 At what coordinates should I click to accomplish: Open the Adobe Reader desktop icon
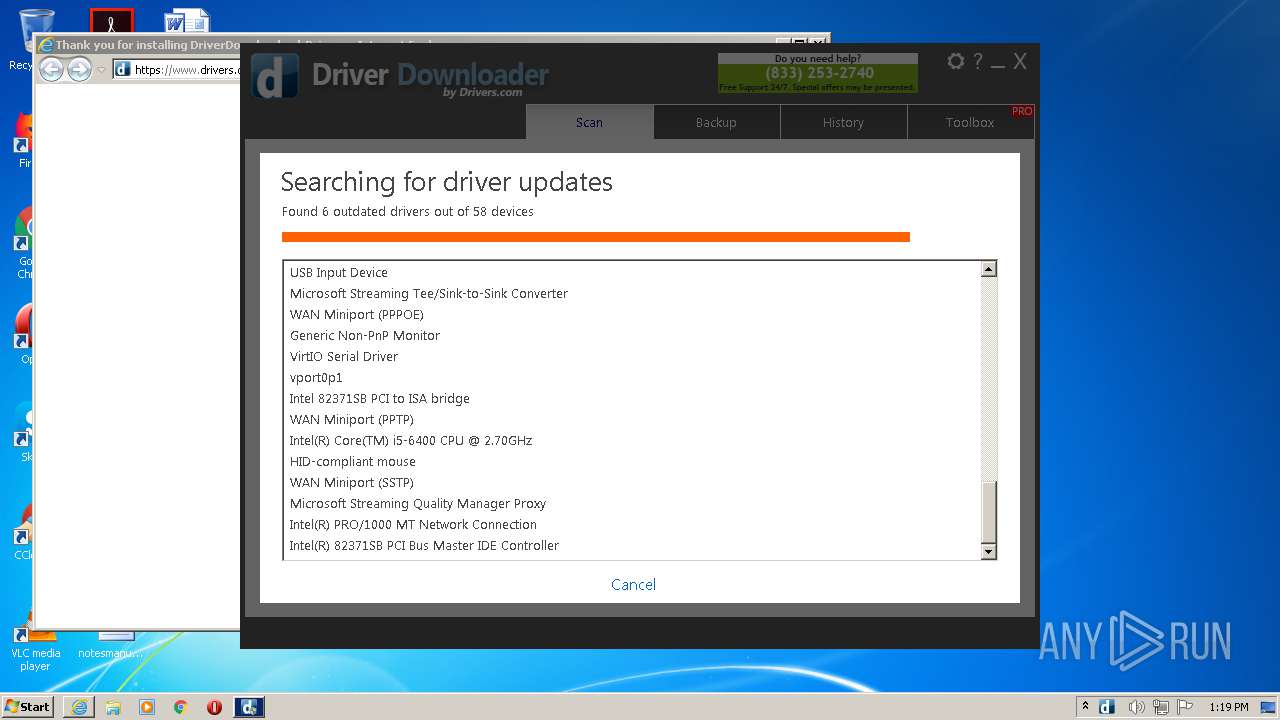(x=111, y=21)
